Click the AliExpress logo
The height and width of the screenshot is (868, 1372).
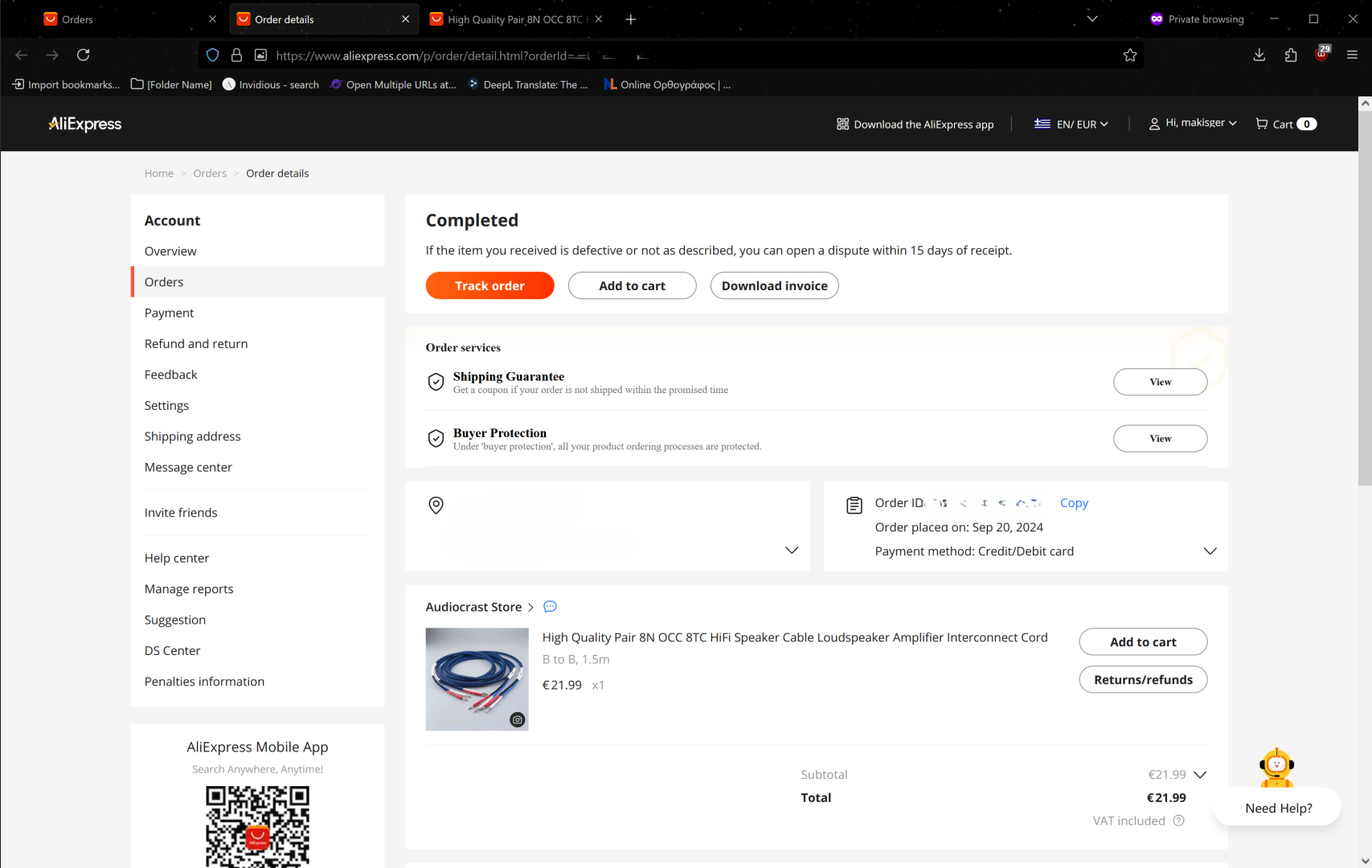pyautogui.click(x=84, y=124)
